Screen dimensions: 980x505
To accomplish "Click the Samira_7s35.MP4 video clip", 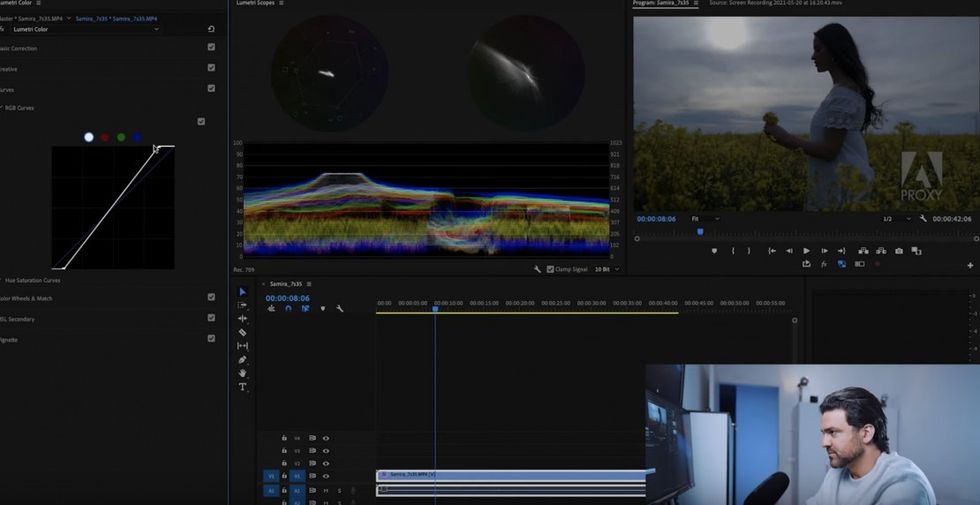I will point(511,475).
